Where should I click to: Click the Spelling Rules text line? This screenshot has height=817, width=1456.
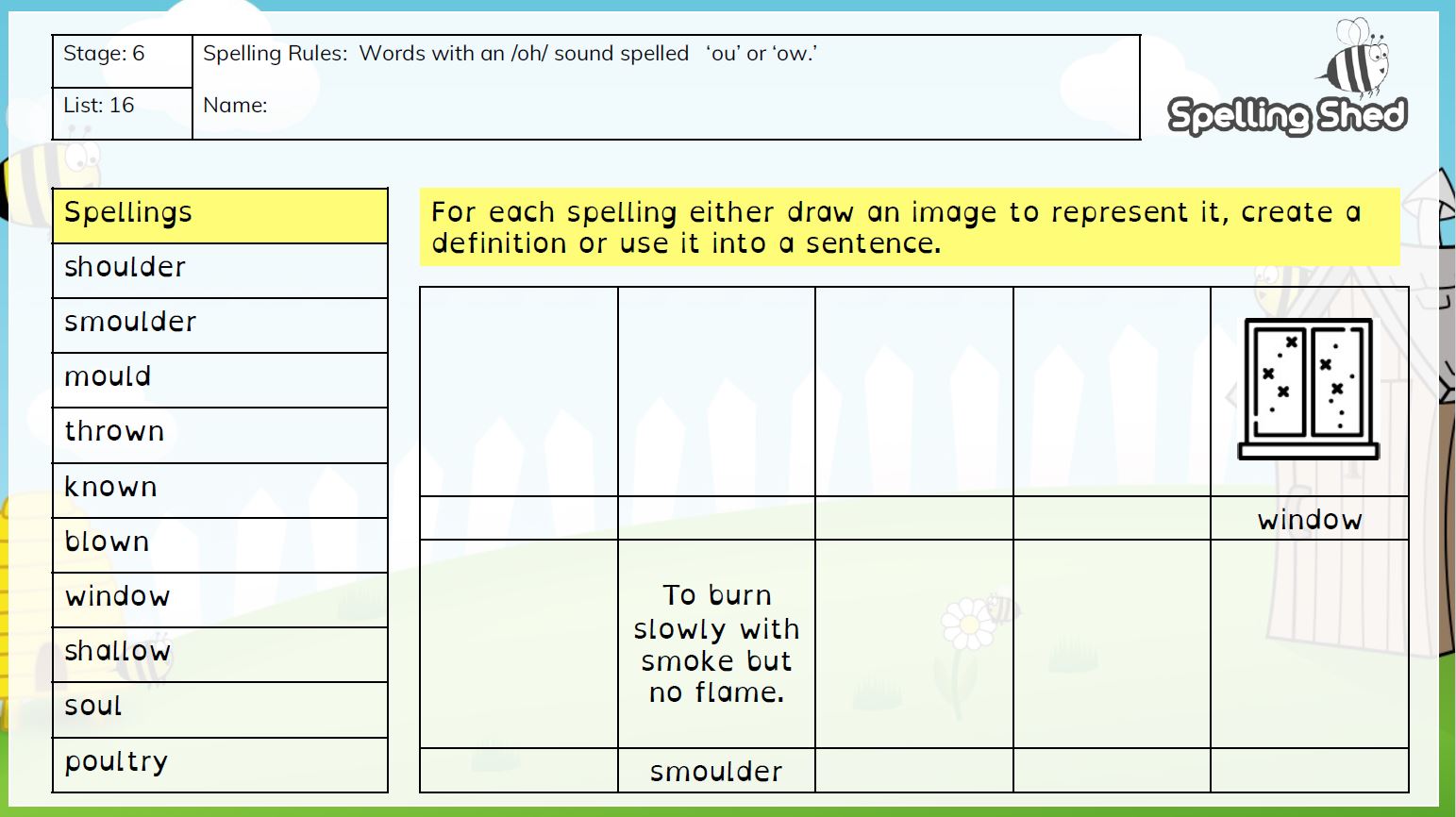[x=510, y=54]
